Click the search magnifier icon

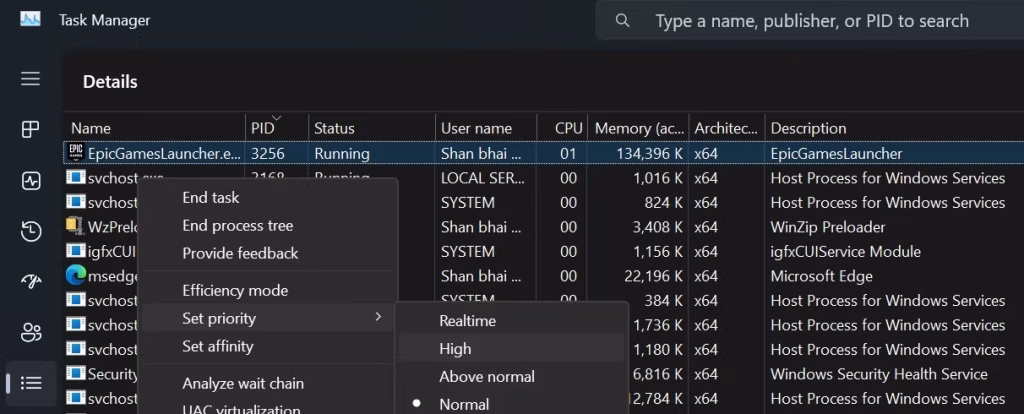[622, 21]
